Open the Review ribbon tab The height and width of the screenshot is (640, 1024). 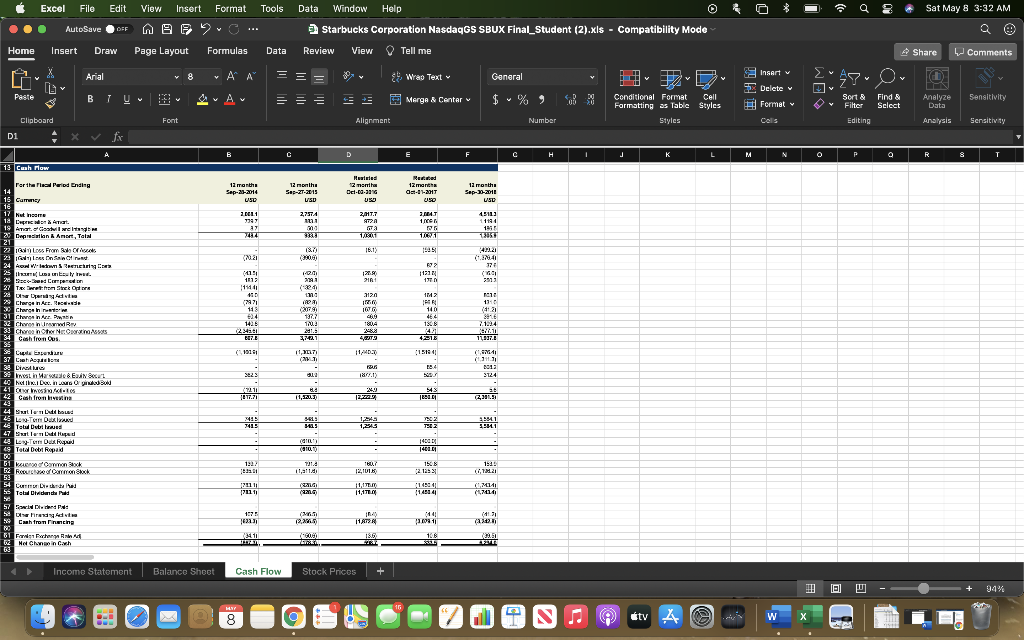pos(319,51)
